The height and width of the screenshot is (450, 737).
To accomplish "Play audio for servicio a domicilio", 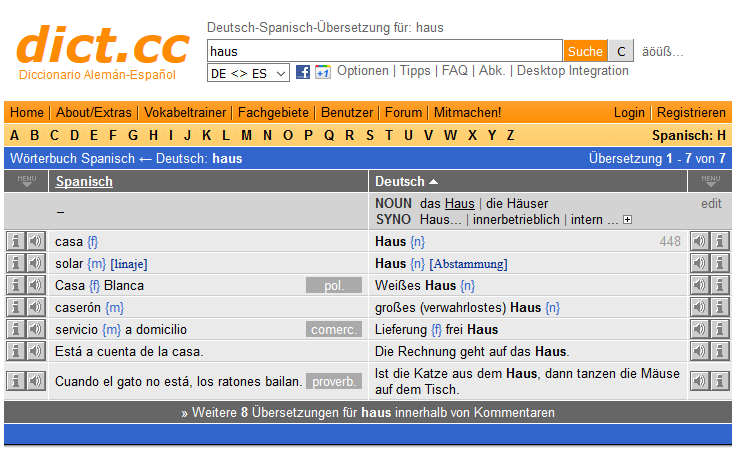I will click(x=35, y=329).
